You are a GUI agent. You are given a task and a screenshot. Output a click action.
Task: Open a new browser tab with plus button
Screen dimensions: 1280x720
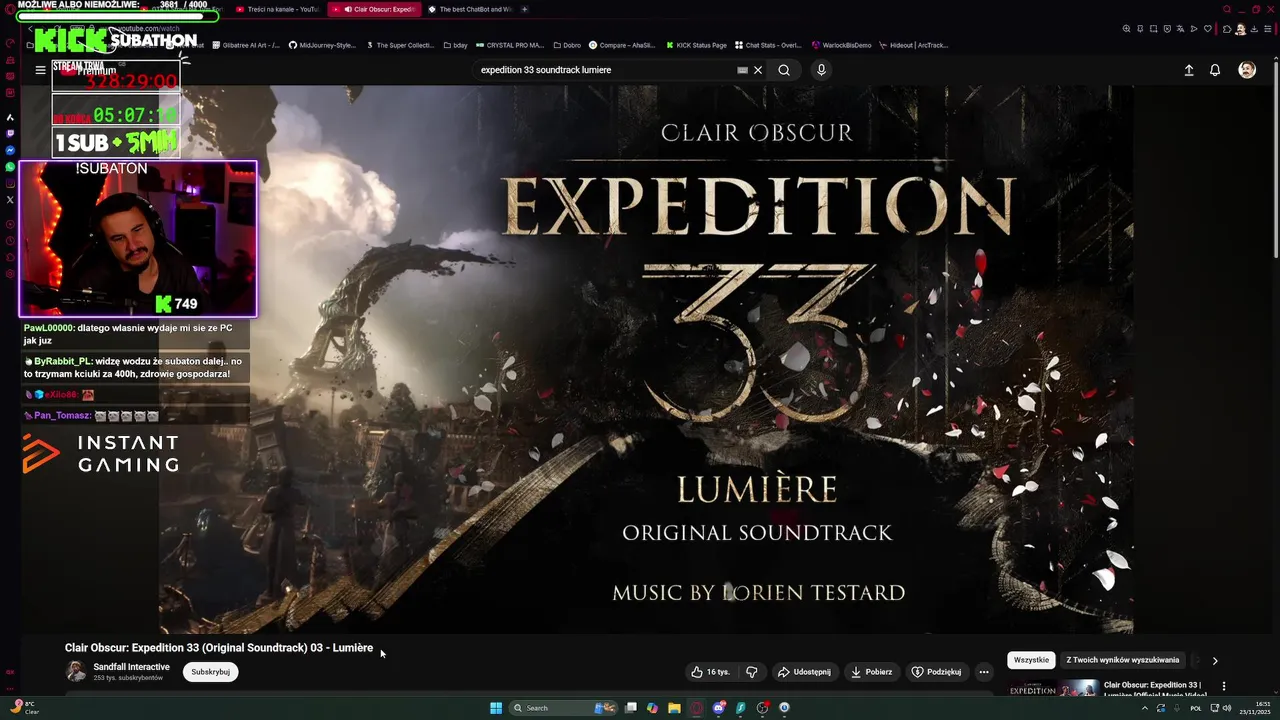(x=525, y=9)
